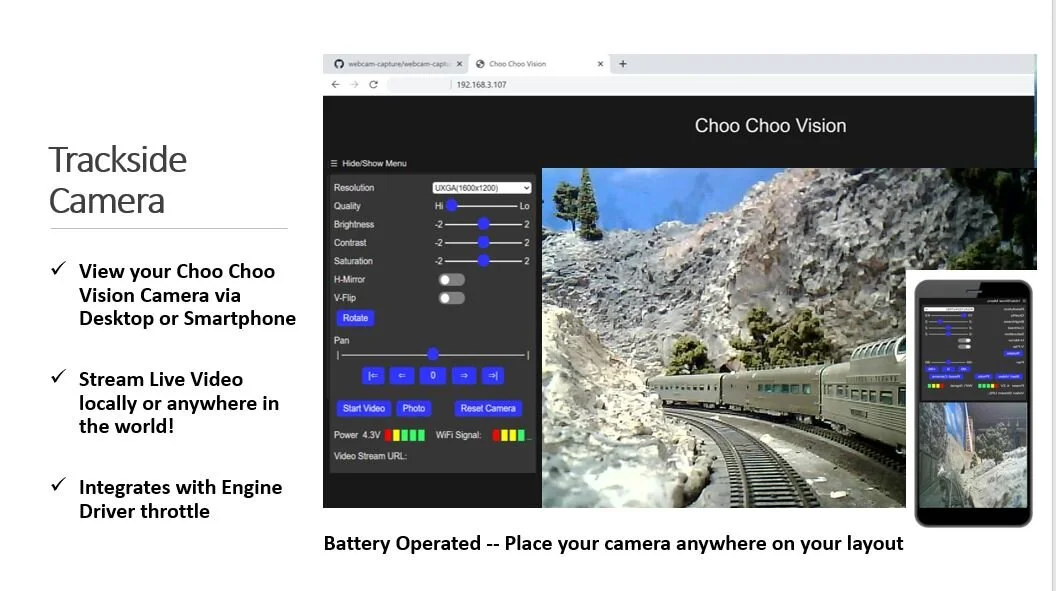Enable the H-Mirror toggle
1056x591 pixels.
451,279
